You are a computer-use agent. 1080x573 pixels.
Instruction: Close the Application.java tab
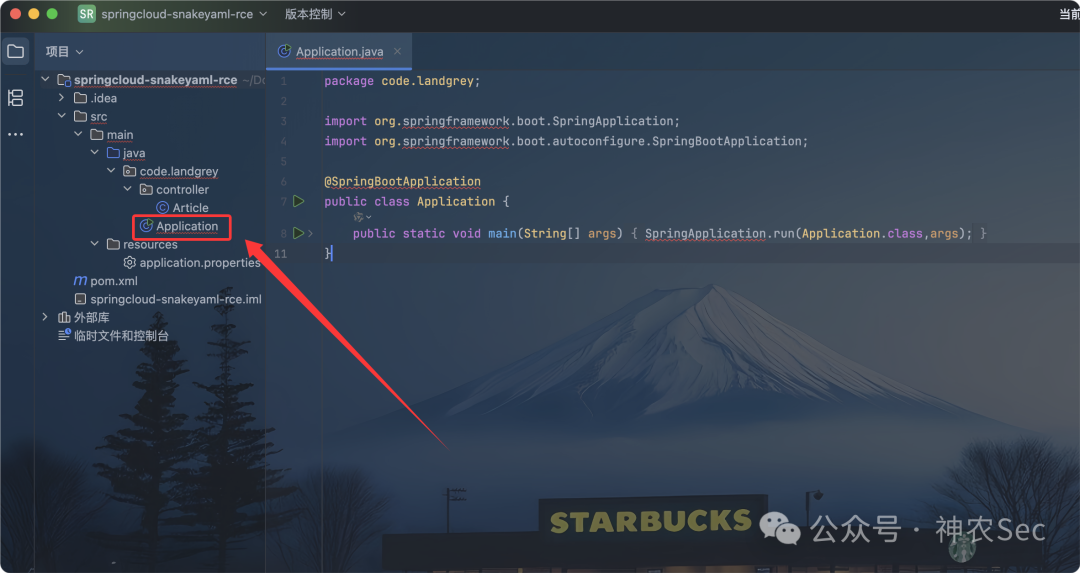pos(397,51)
